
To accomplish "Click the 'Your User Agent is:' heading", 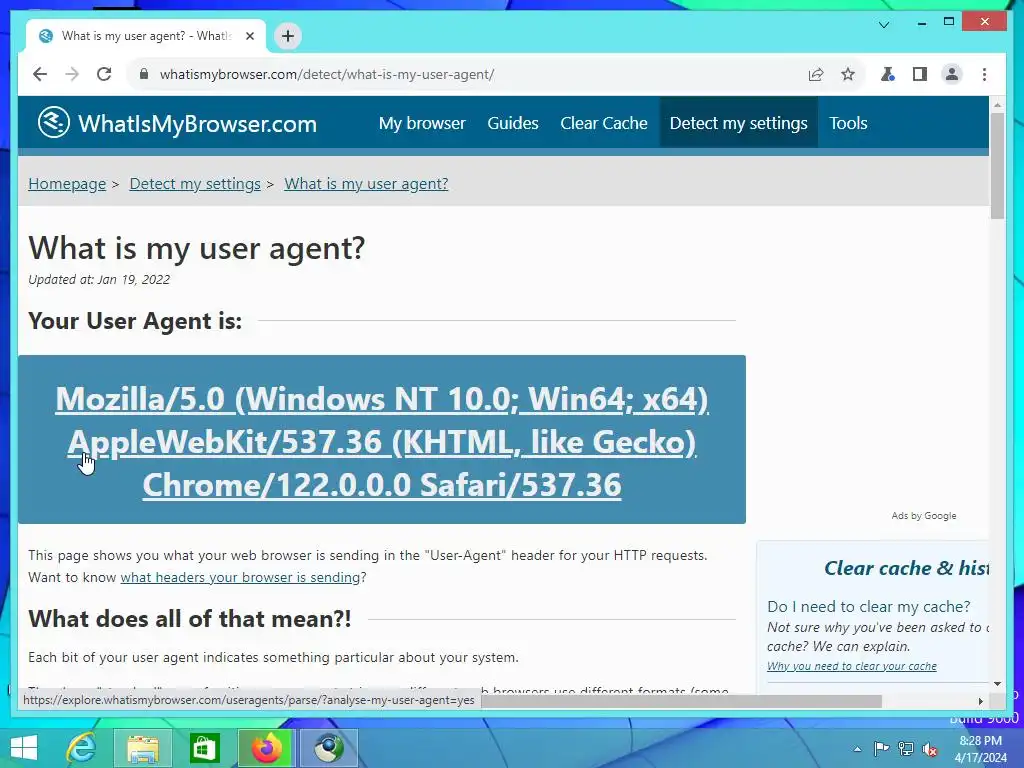I will (135, 321).
